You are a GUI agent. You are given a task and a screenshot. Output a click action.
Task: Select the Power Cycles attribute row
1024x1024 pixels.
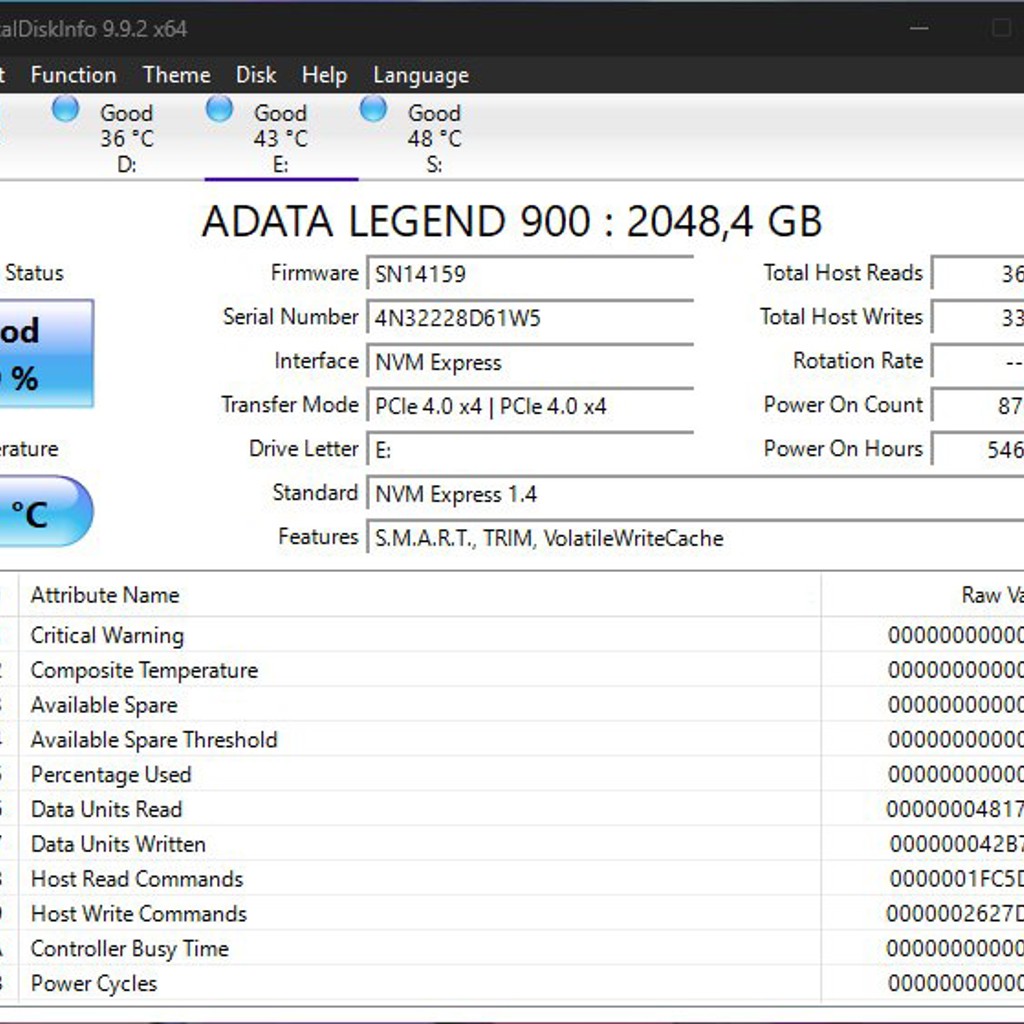(x=512, y=983)
